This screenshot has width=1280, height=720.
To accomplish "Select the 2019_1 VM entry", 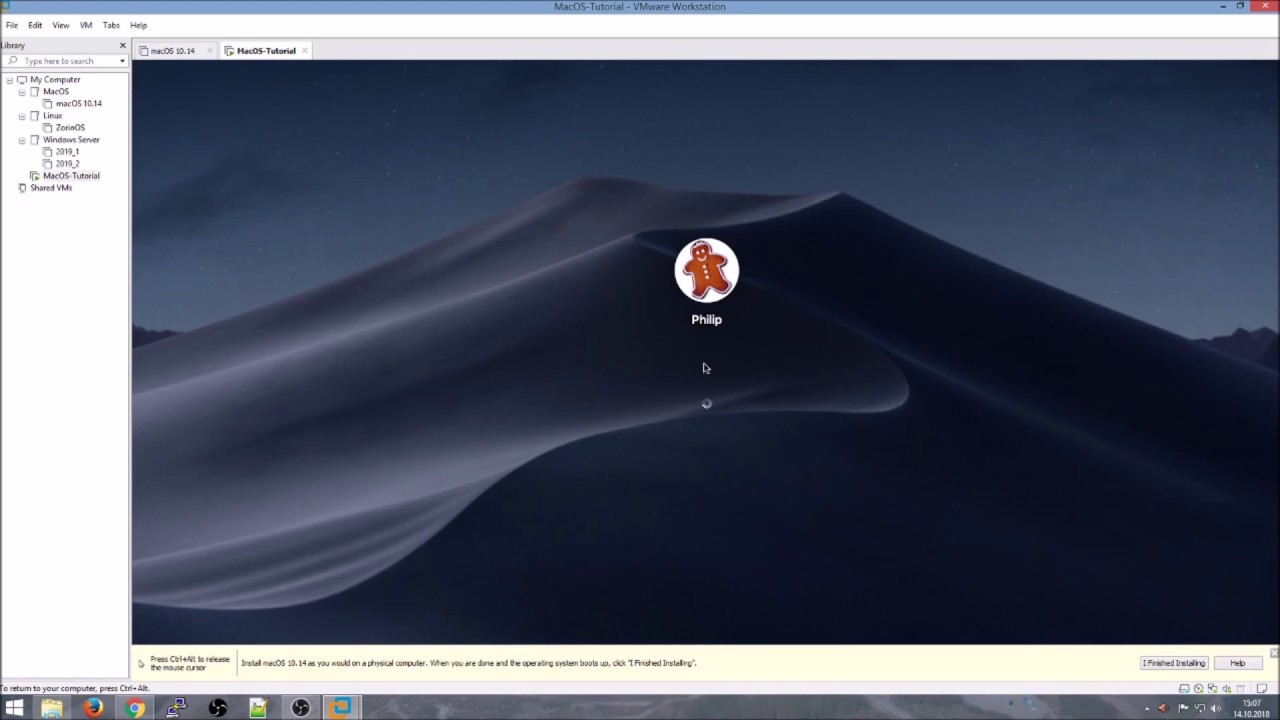I will tap(67, 152).
